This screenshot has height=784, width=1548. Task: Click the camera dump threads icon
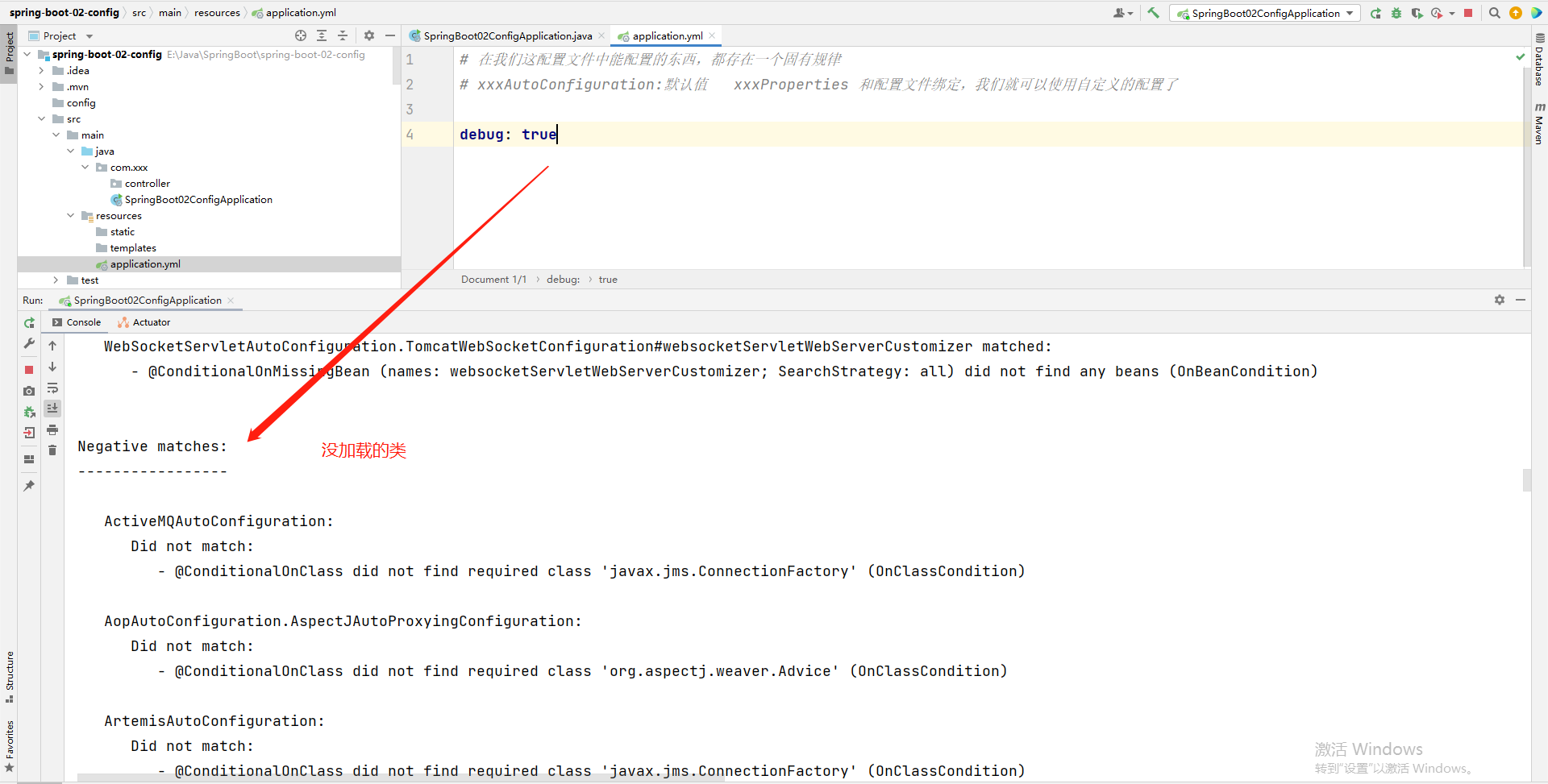29,391
